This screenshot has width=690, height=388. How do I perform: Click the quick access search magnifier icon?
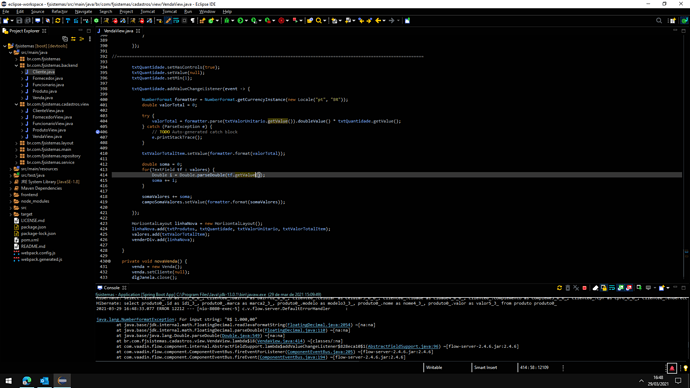tap(659, 20)
